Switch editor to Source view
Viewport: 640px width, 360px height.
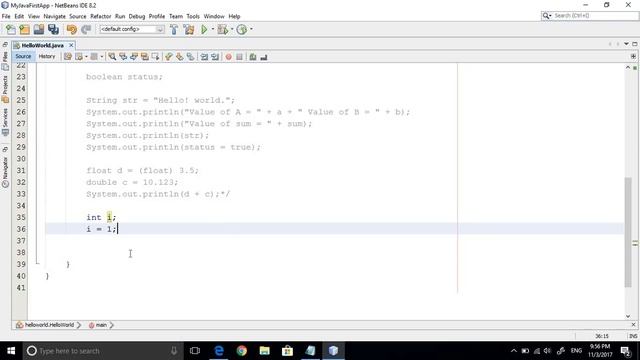pos(23,57)
